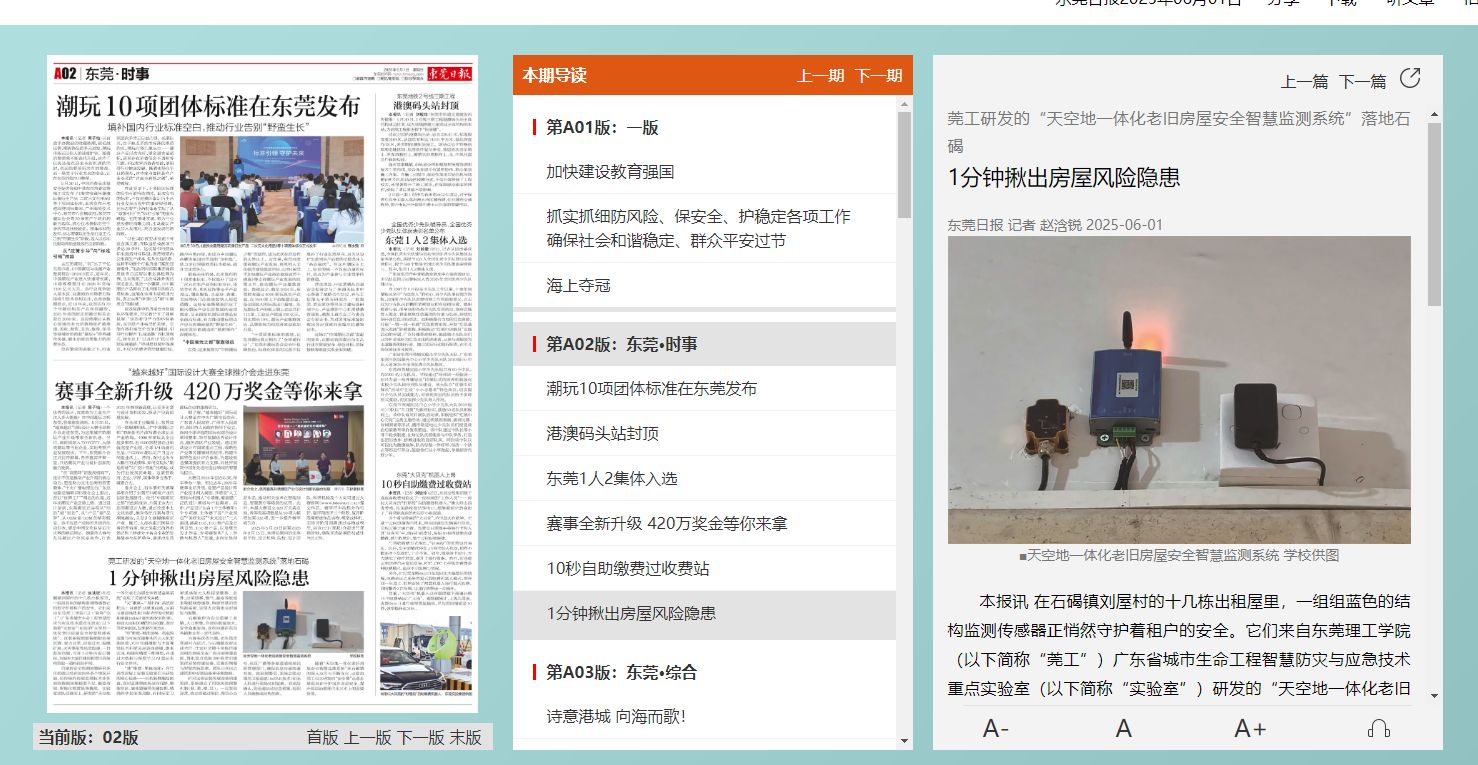
Task: Collapse section 第A02版：东莞•时事
Action: pos(621,344)
